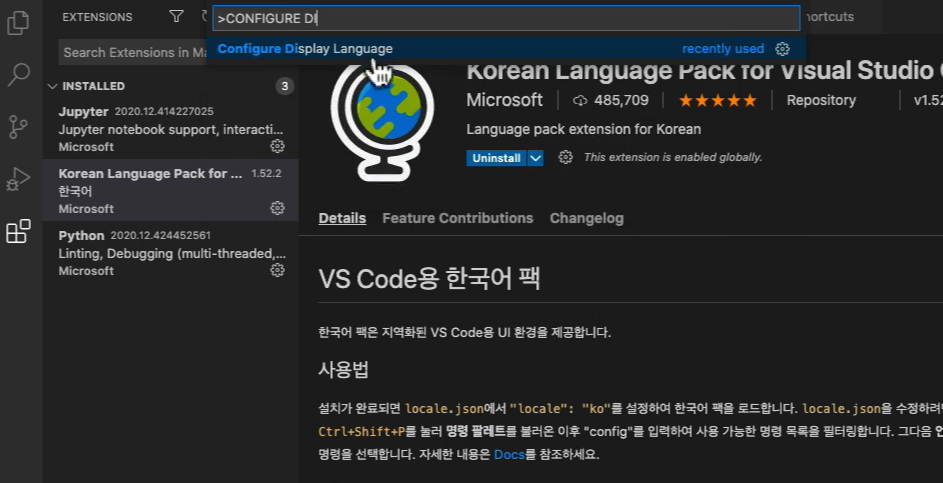Select the Korean Language Pack list item
This screenshot has width=943, height=483.
pos(171,190)
